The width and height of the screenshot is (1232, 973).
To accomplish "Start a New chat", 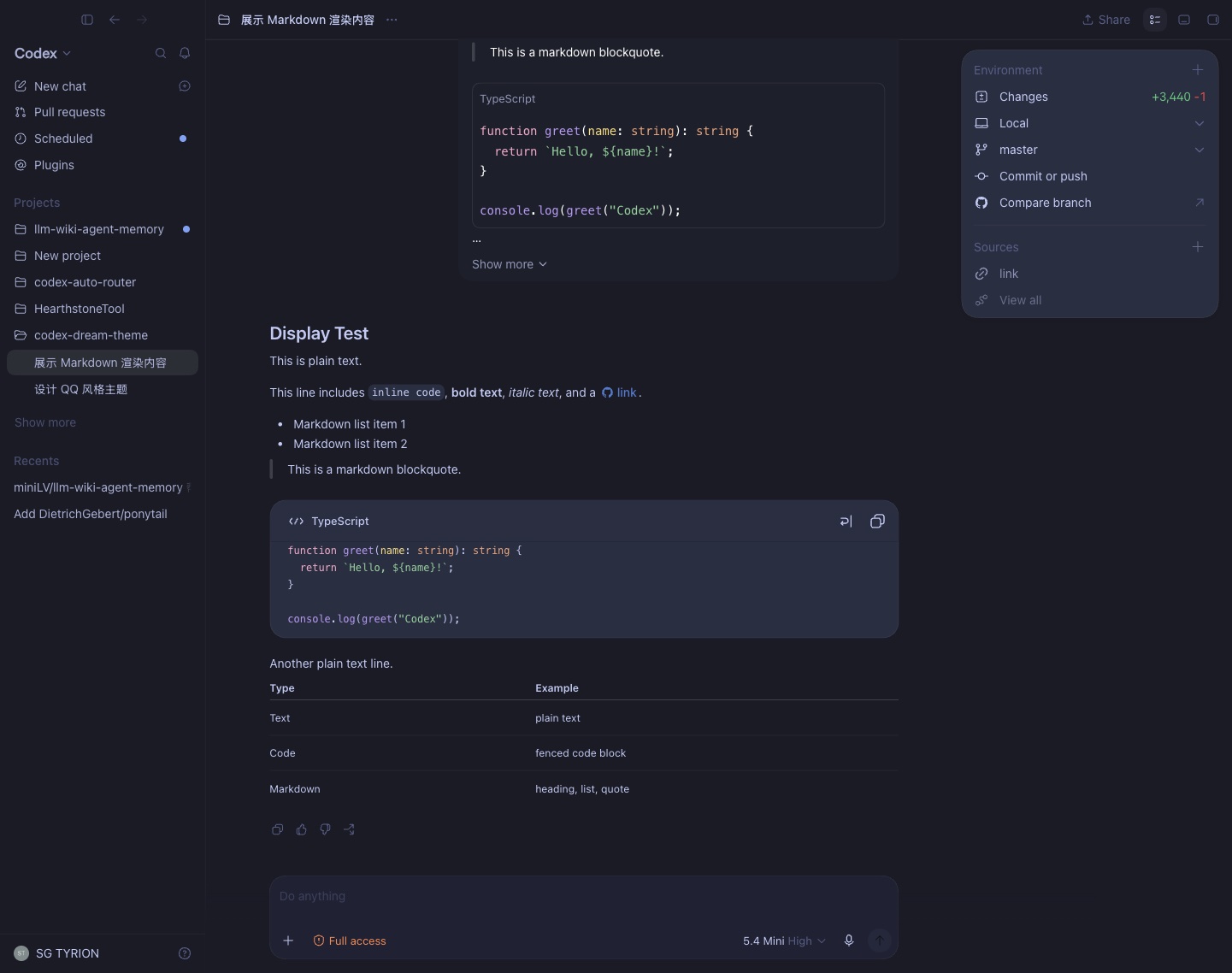I will [x=103, y=86].
